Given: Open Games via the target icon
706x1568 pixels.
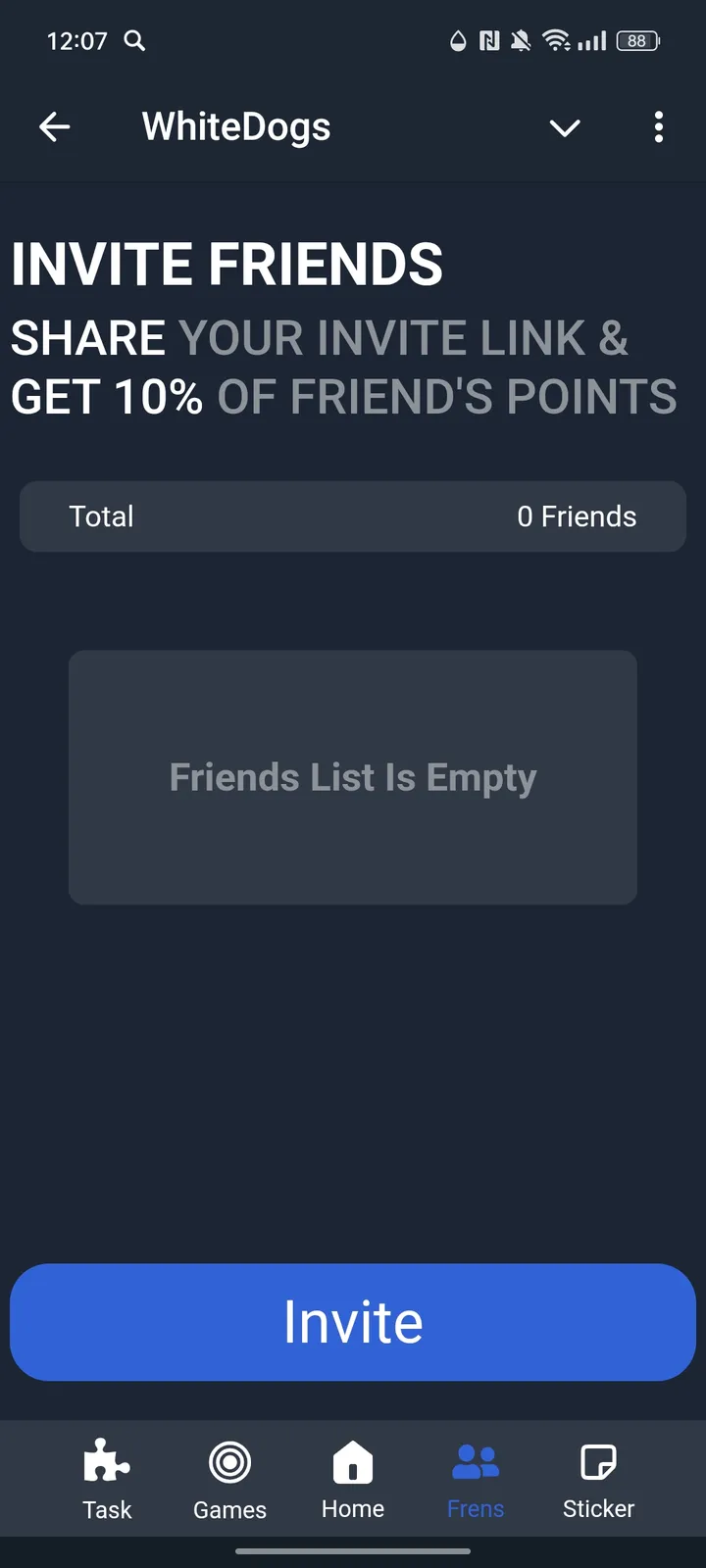Looking at the screenshot, I should [229, 1462].
